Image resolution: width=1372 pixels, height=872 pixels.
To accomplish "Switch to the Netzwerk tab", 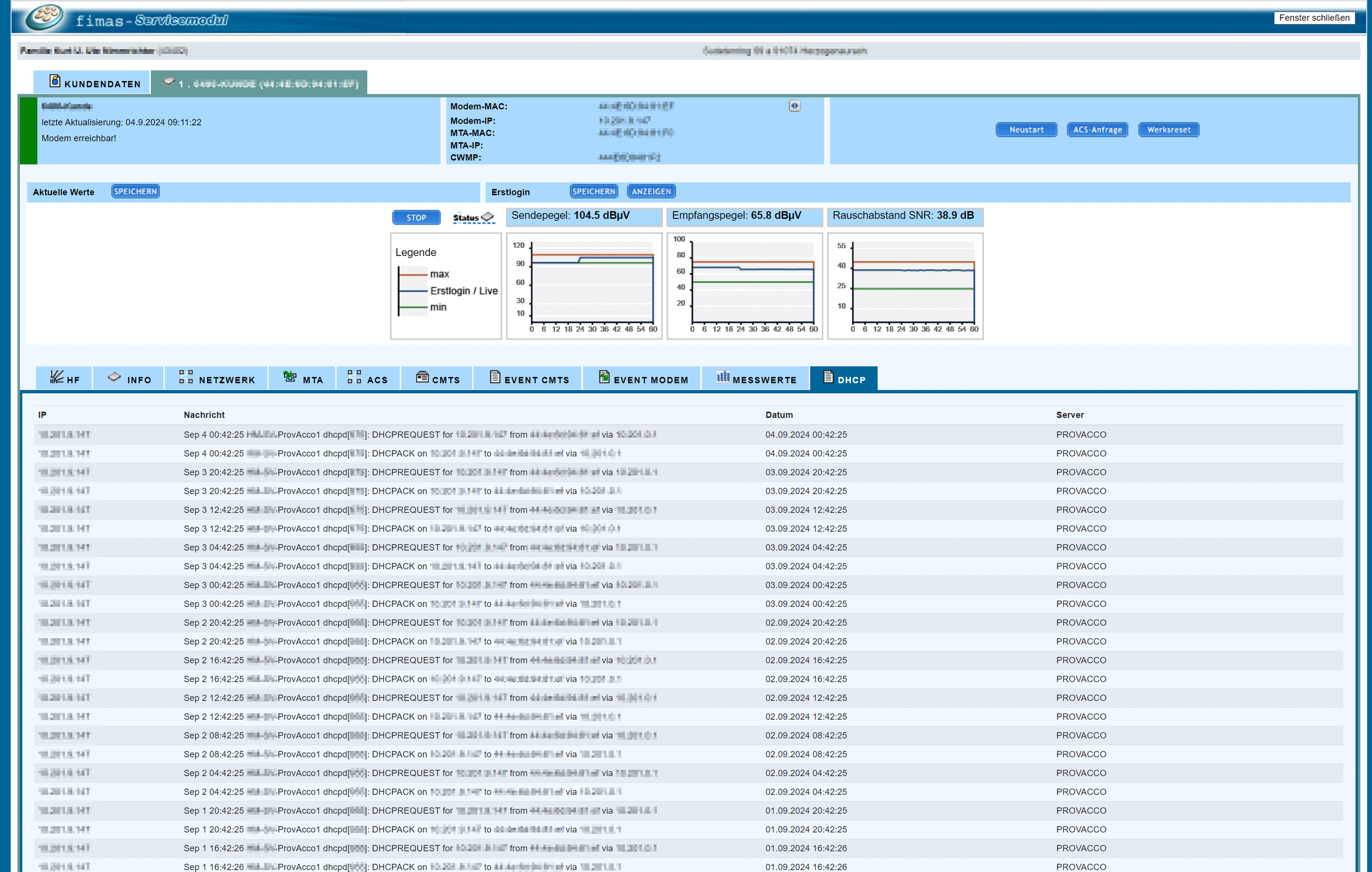I will (226, 380).
